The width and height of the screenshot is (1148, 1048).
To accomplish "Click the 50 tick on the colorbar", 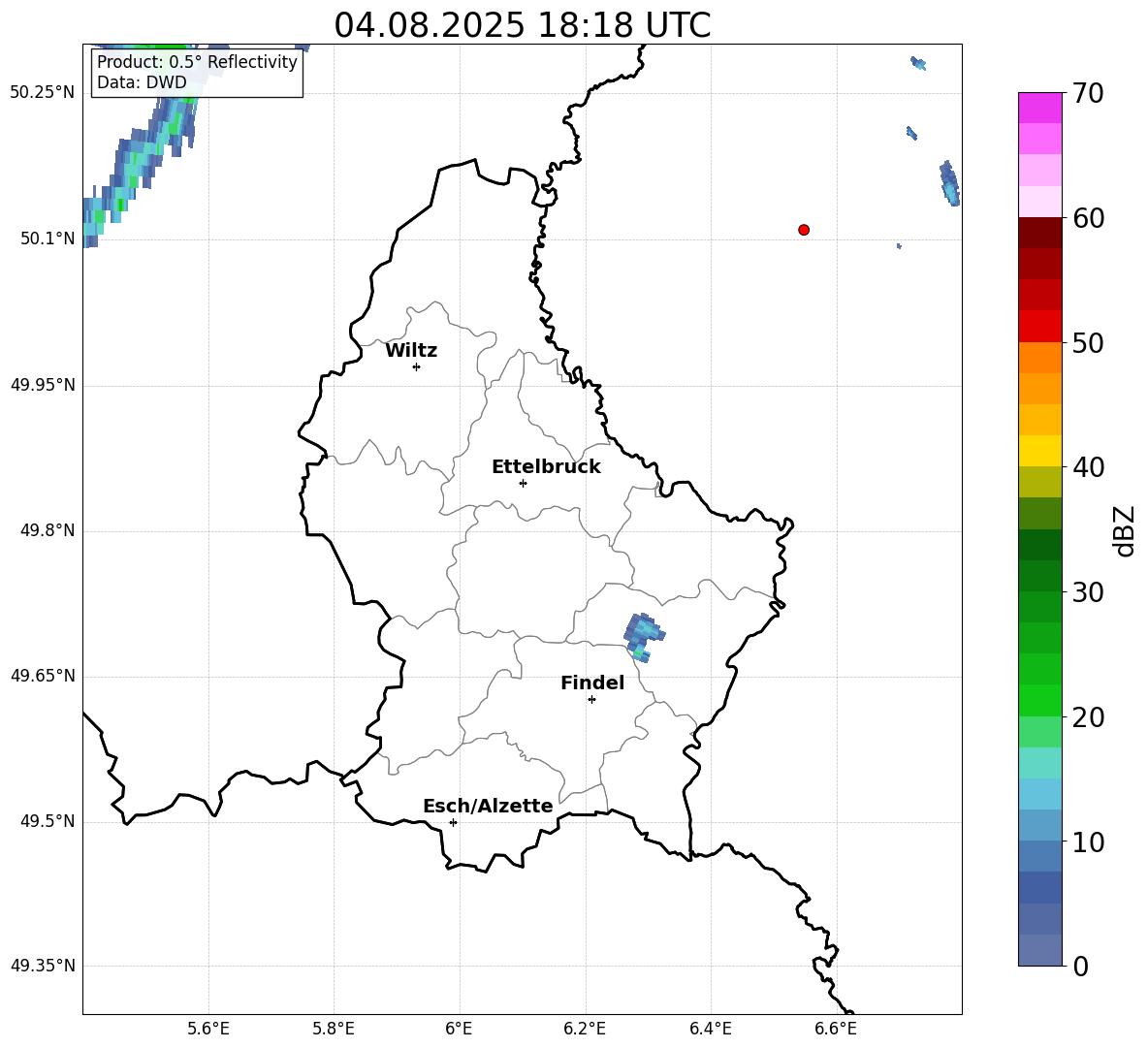I will [x=1088, y=342].
